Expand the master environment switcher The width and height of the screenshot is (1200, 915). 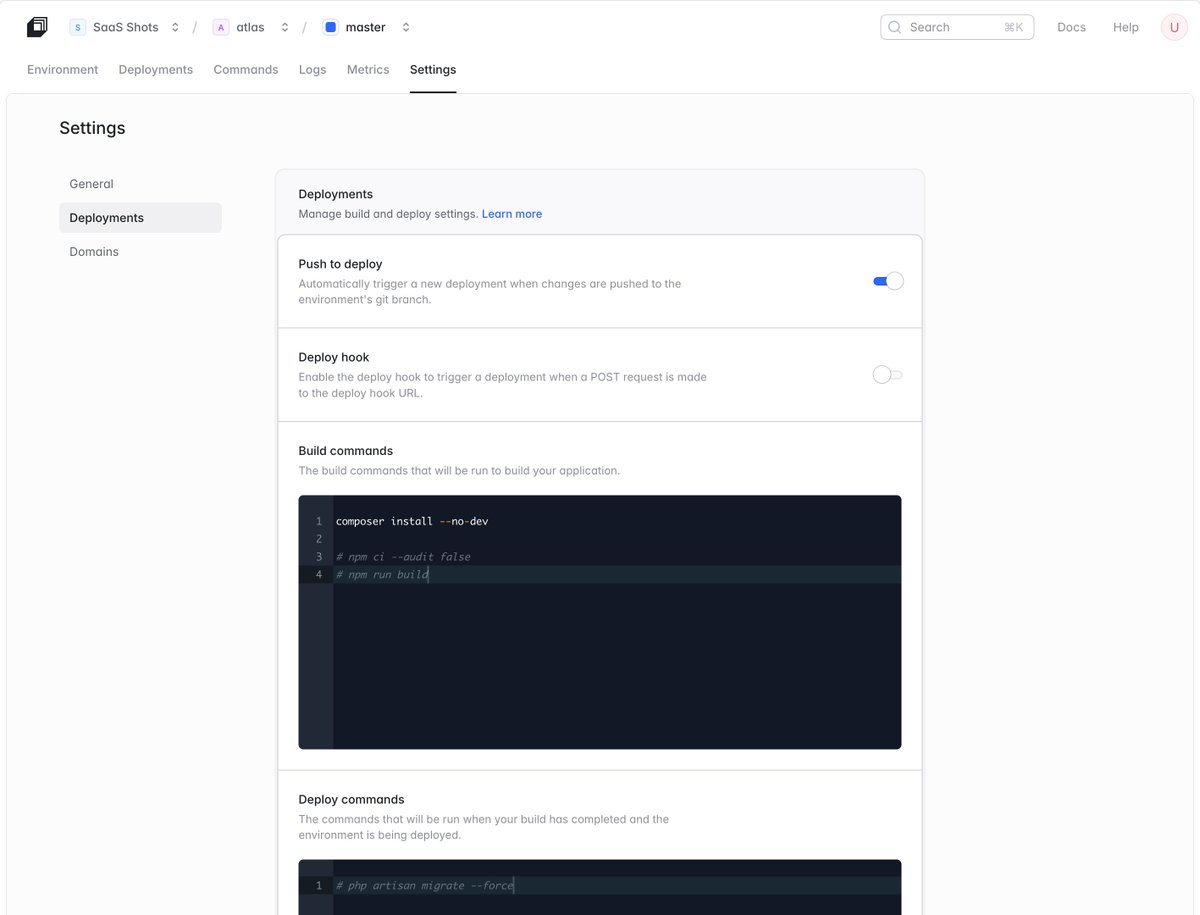(x=406, y=27)
